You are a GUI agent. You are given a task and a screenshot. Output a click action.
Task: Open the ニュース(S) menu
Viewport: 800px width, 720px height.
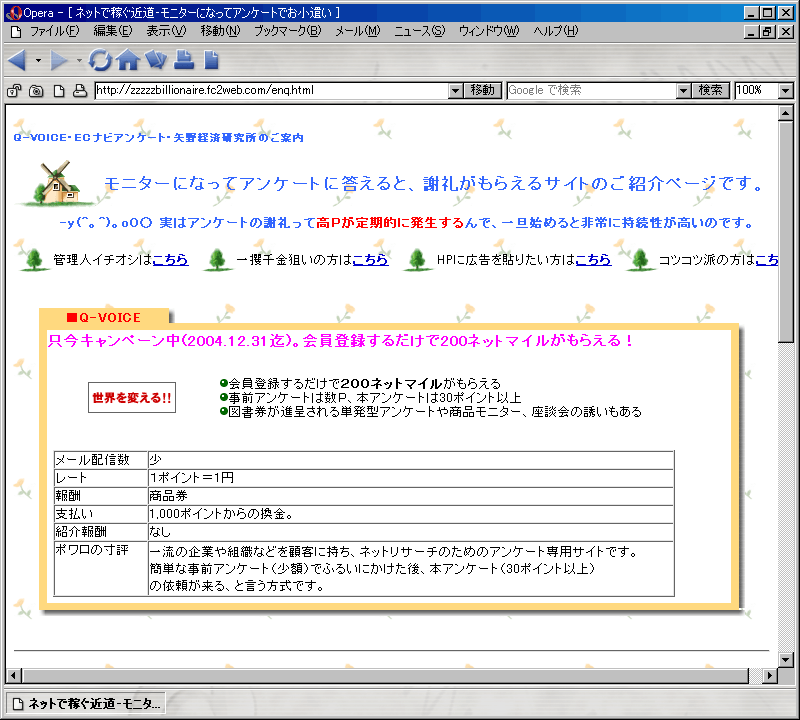point(419,31)
